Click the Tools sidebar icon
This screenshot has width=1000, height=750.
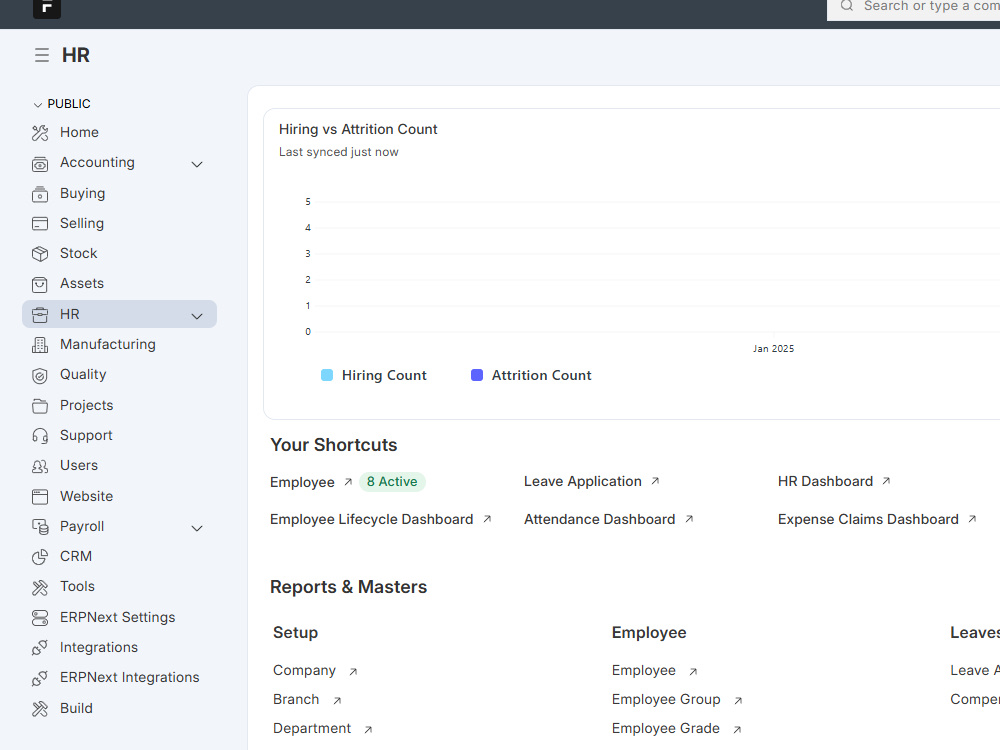point(40,587)
